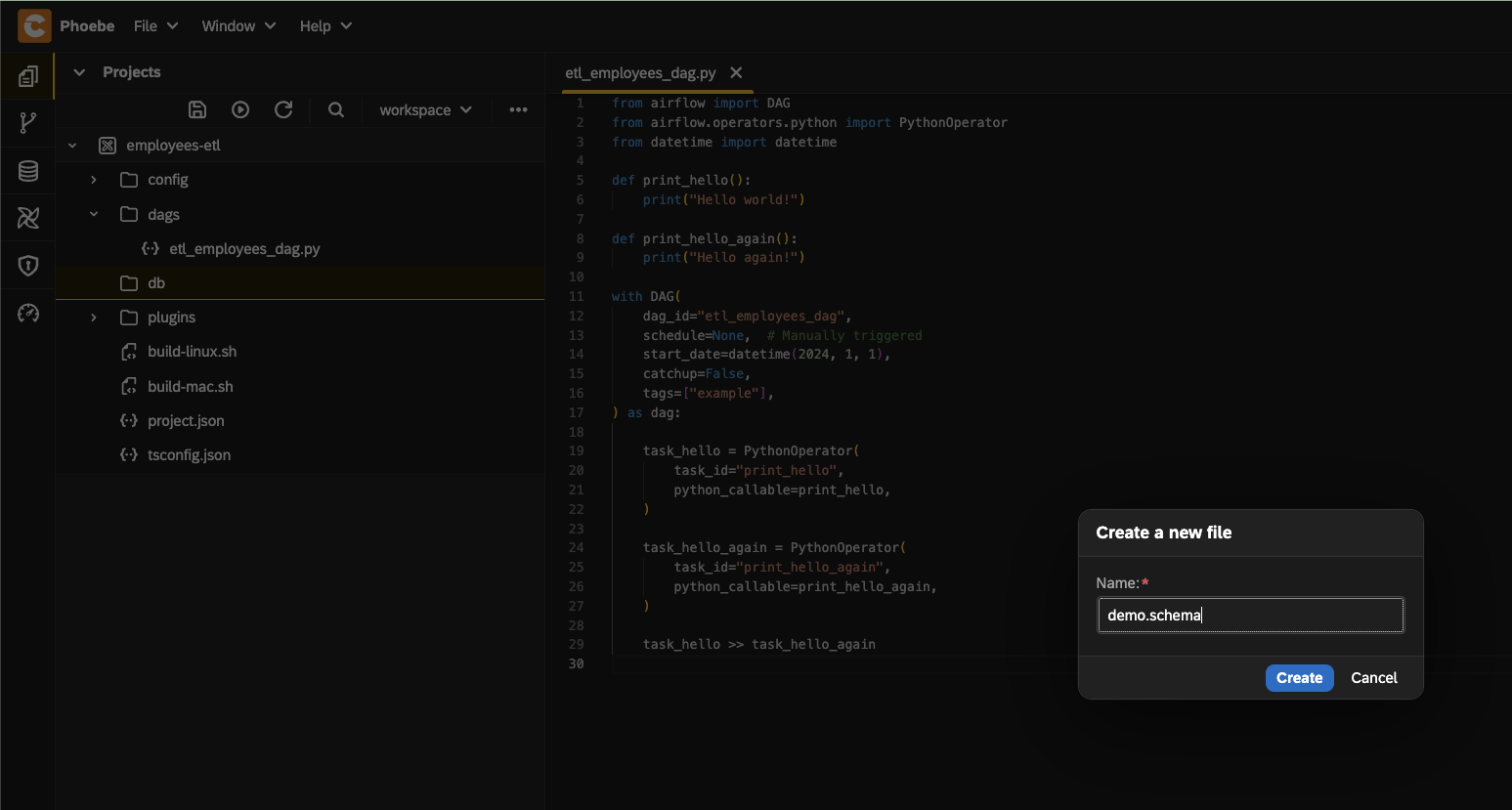Click the Search magnifier icon in Projects toolbar

point(336,109)
